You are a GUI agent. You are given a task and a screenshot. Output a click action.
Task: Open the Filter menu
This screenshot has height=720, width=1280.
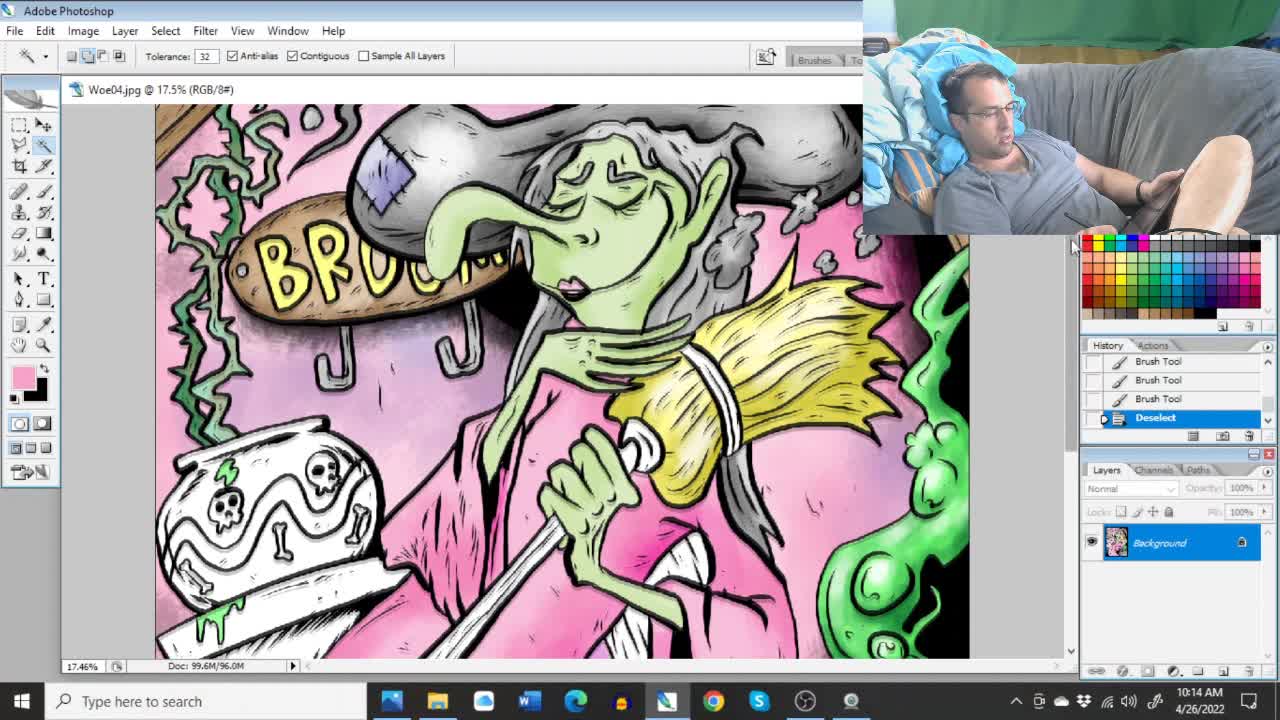[205, 31]
